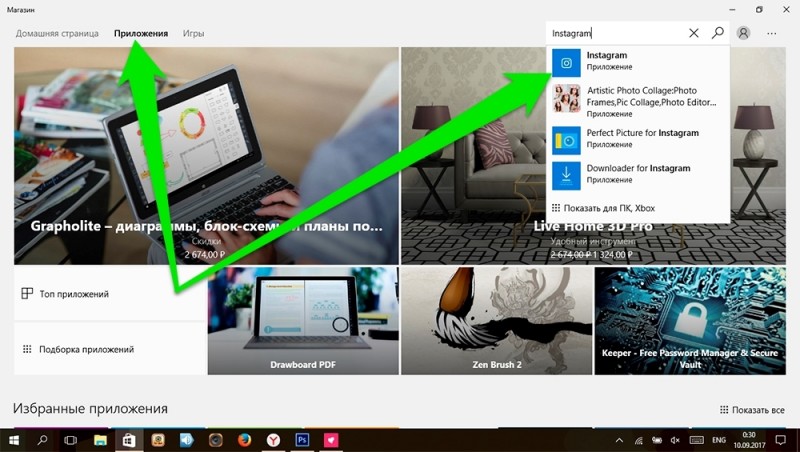Image resolution: width=800 pixels, height=452 pixels.
Task: Open Task View on taskbar
Action: click(x=70, y=440)
